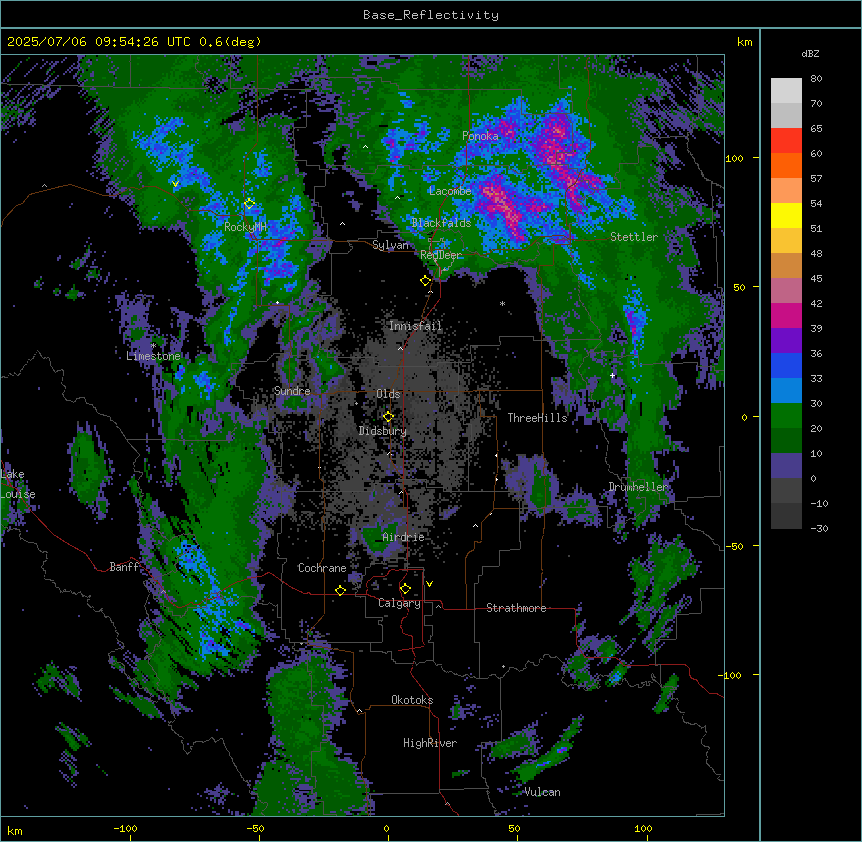
Task: Click the yellow V marker northwest of RockyMH
Action: point(175,184)
